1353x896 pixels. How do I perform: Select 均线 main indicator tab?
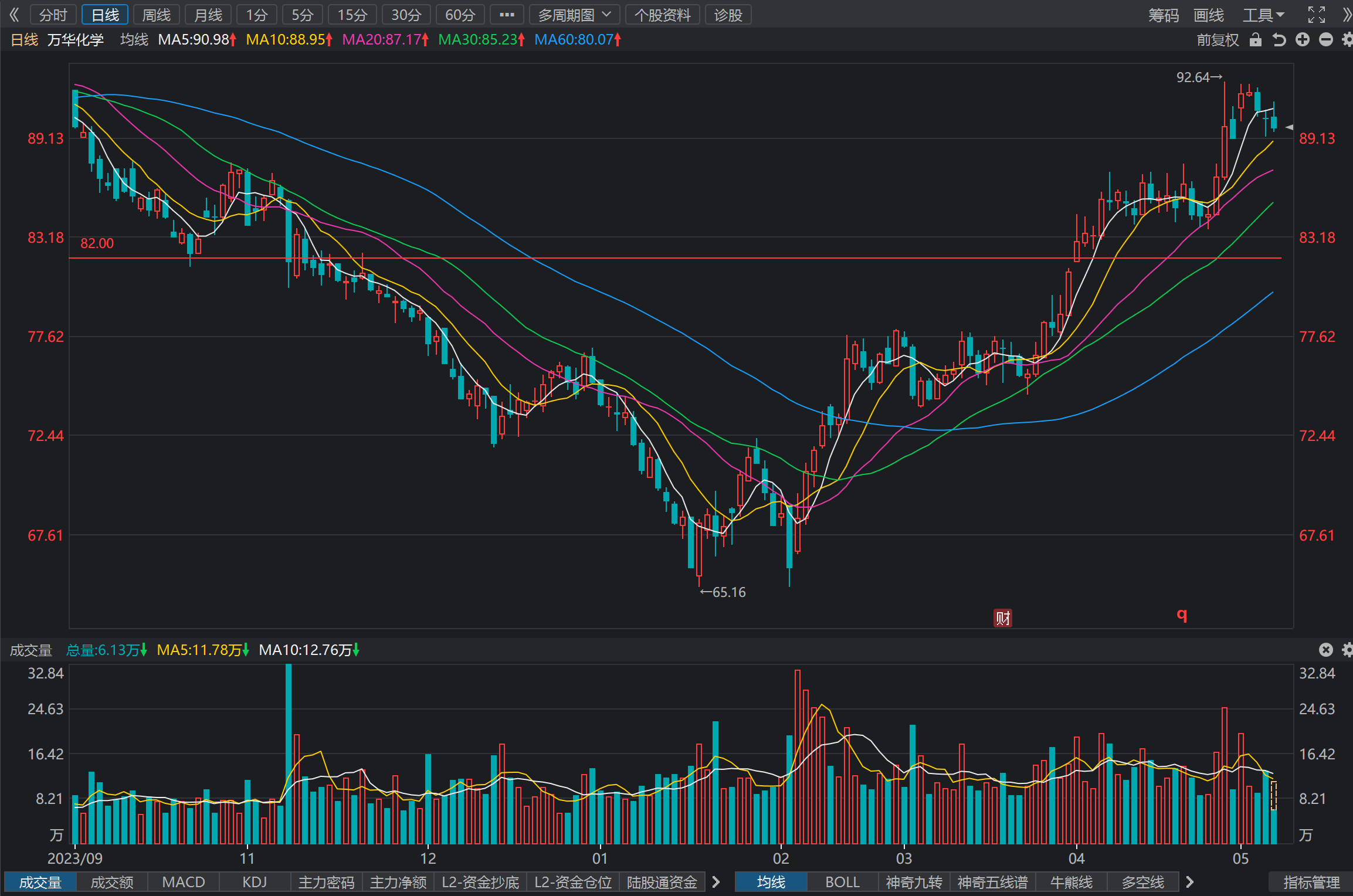(x=771, y=882)
